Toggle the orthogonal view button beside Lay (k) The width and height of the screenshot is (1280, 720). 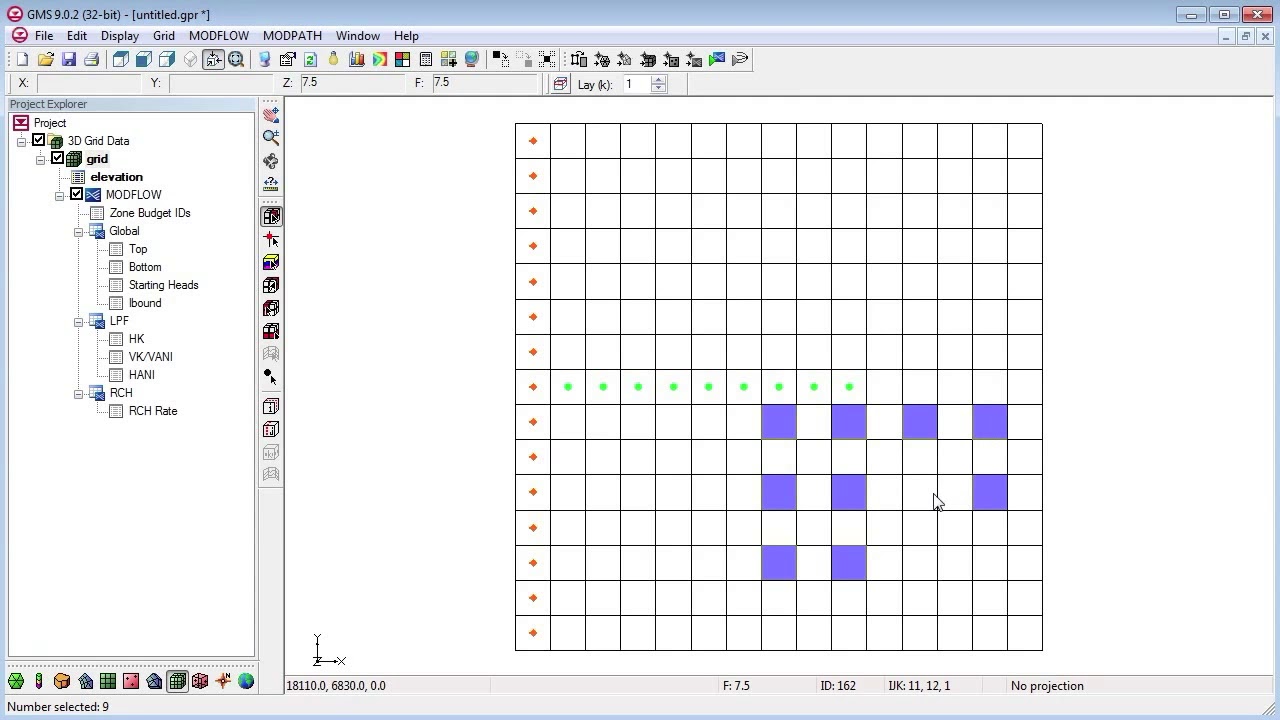point(560,85)
